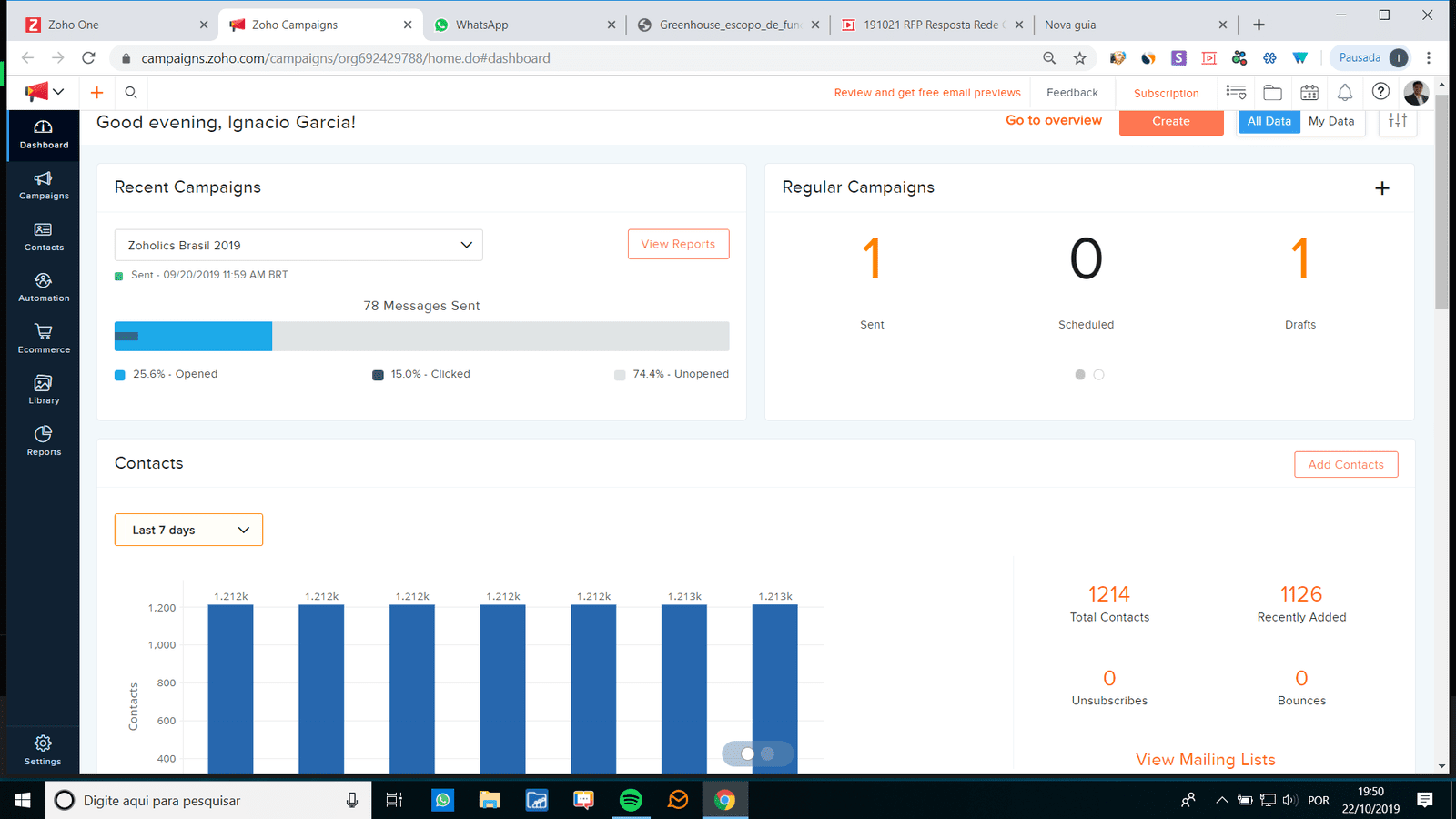1456x819 pixels.
Task: Expand the Zoholics Brasil 2019 campaign dropdown
Action: point(298,245)
